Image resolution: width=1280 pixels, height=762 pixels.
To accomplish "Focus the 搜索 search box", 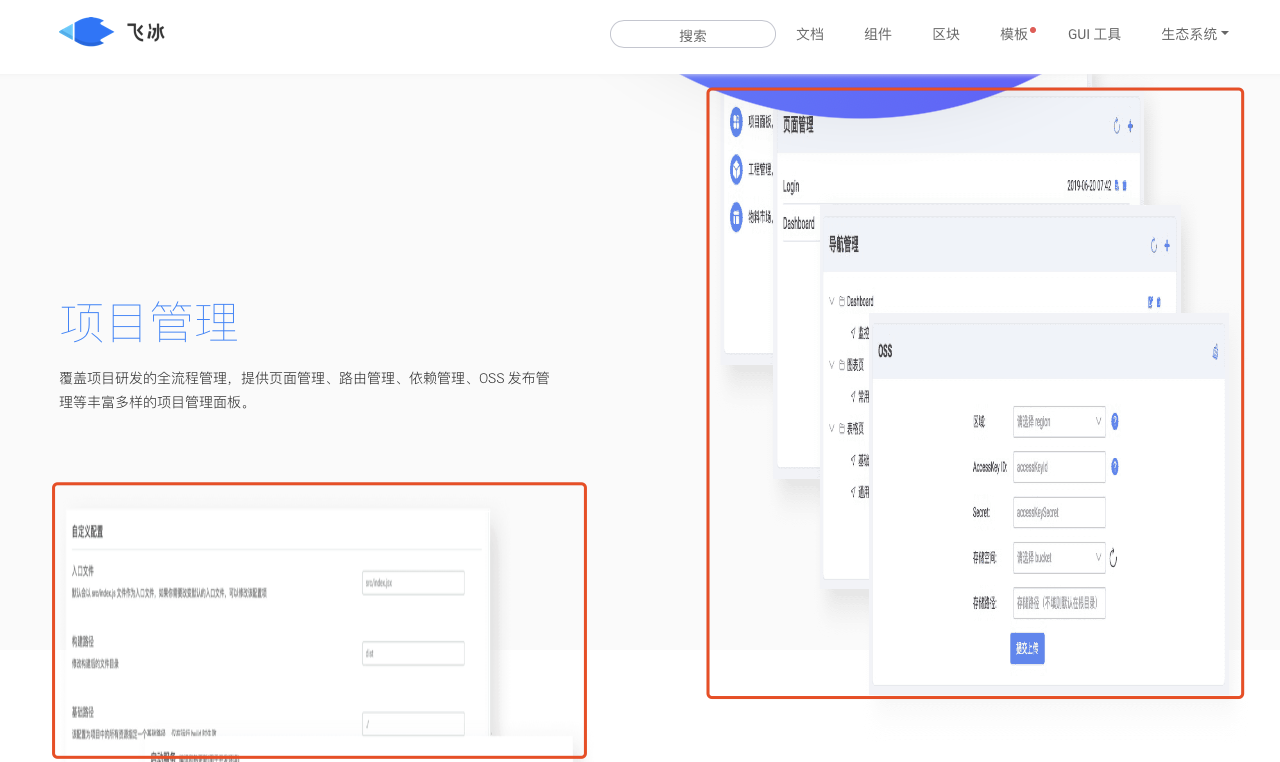I will tap(693, 34).
